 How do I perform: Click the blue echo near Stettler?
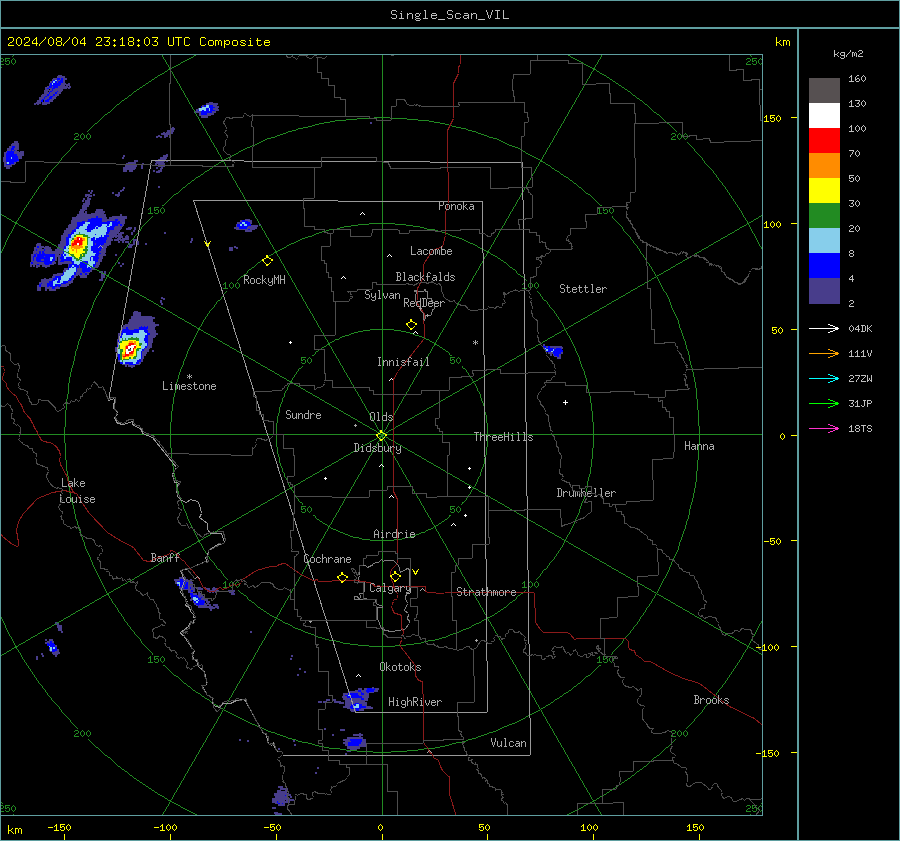tap(553, 351)
